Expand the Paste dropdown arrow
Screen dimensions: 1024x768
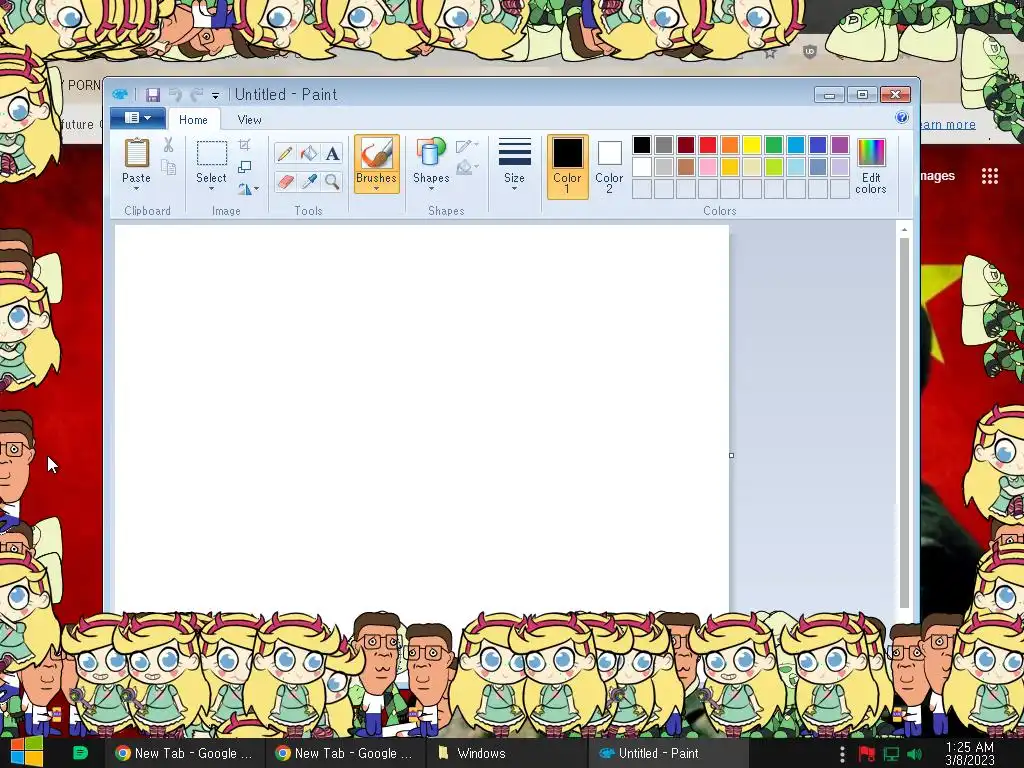coord(136,189)
